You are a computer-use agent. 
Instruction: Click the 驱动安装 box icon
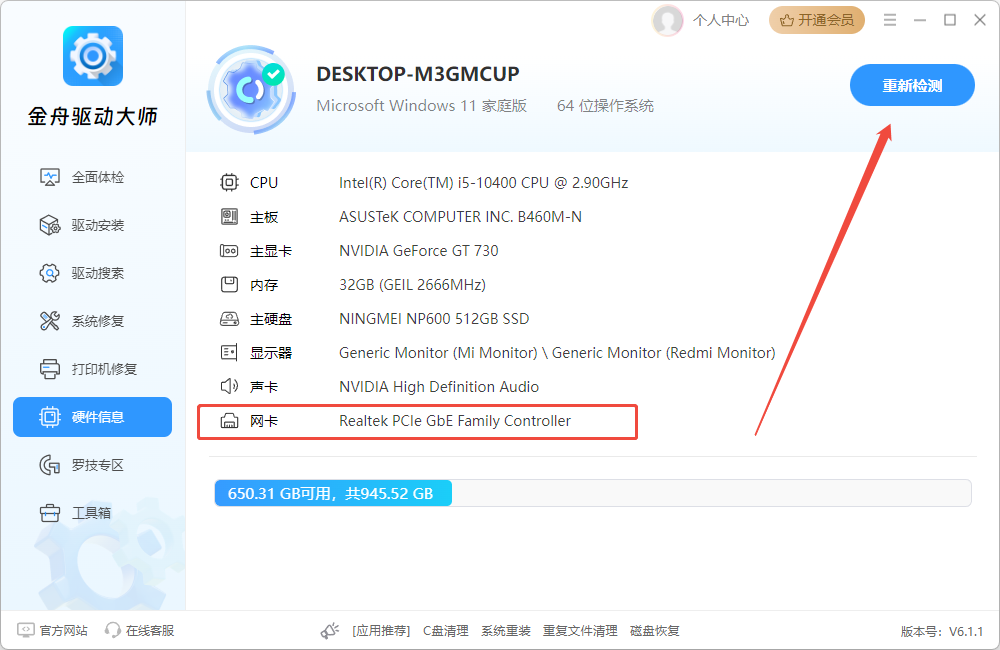pos(50,225)
